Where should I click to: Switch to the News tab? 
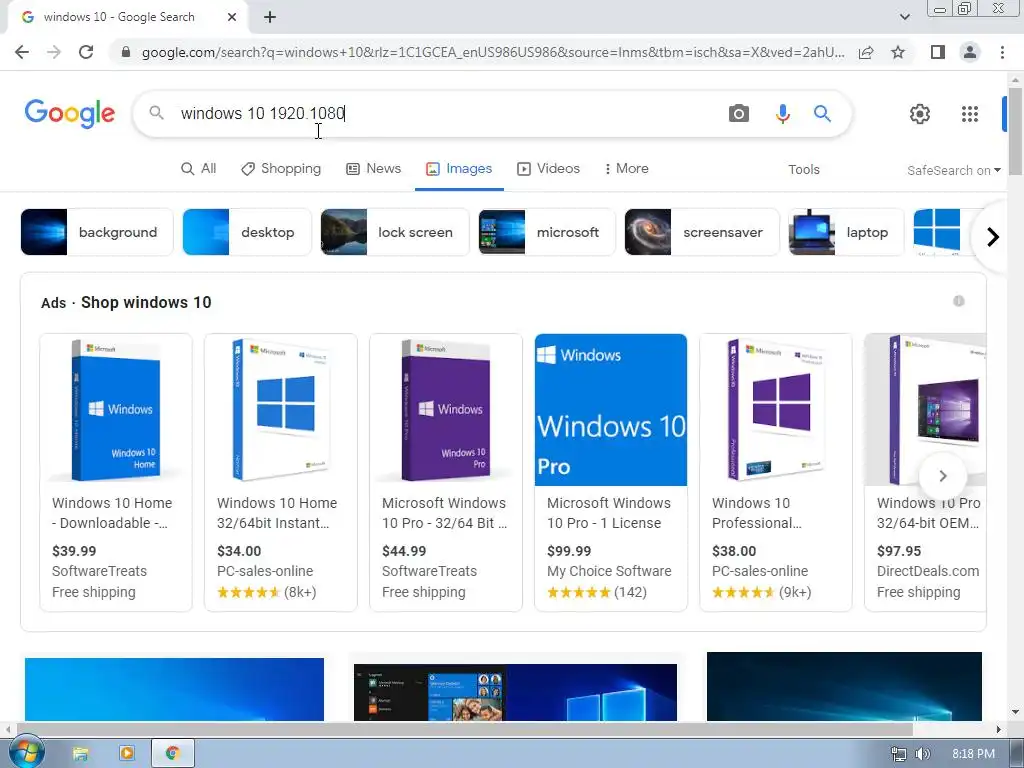tap(374, 168)
